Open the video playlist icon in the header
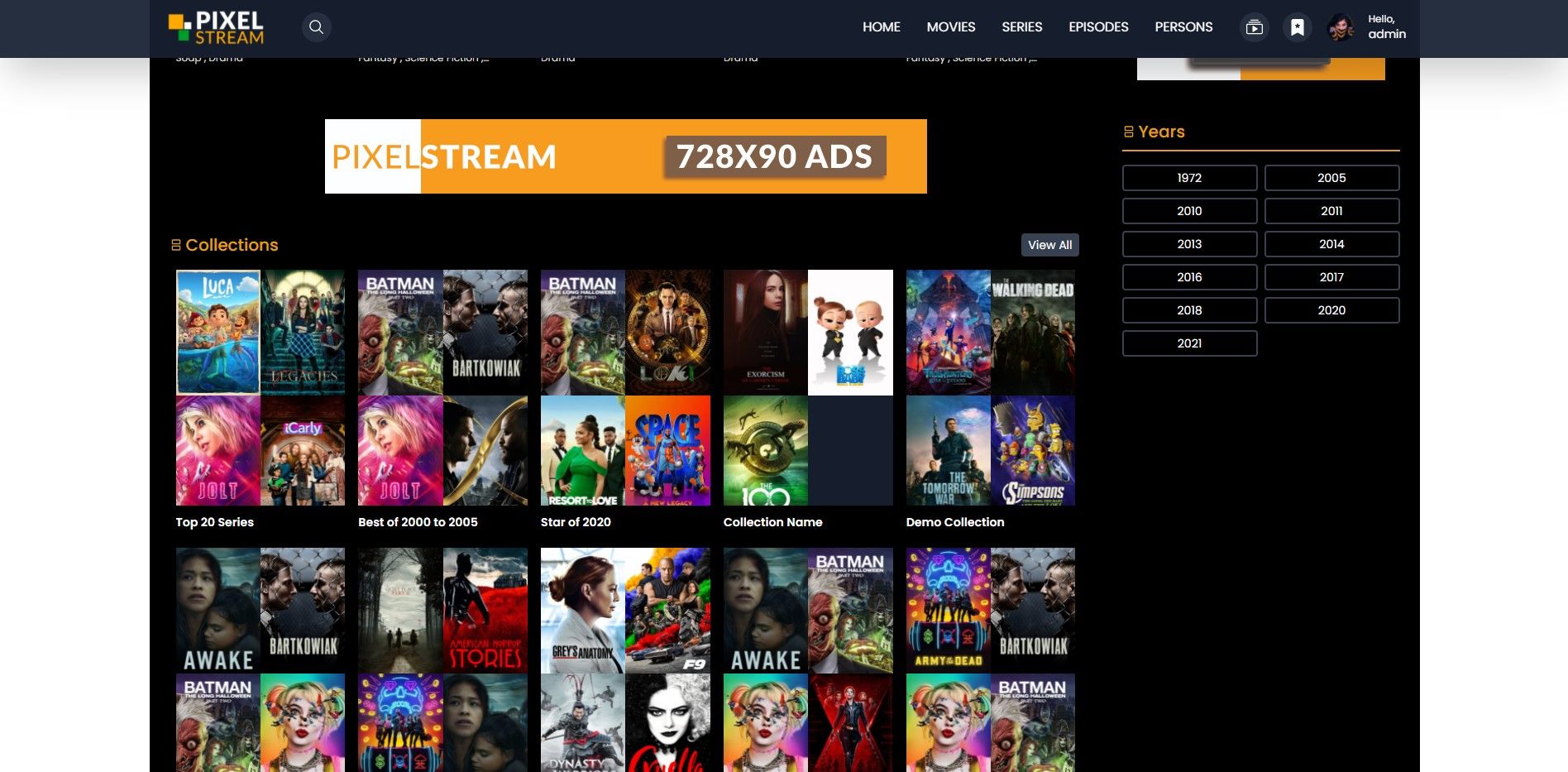1568x772 pixels. click(x=1255, y=27)
